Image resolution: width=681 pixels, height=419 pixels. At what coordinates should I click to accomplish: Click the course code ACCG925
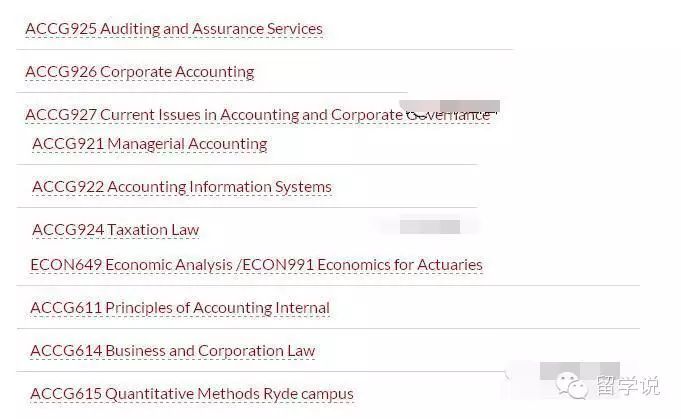(61, 29)
